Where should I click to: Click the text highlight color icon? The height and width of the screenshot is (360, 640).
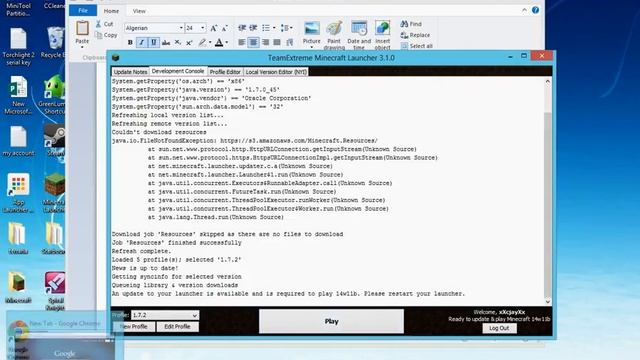click(x=202, y=42)
